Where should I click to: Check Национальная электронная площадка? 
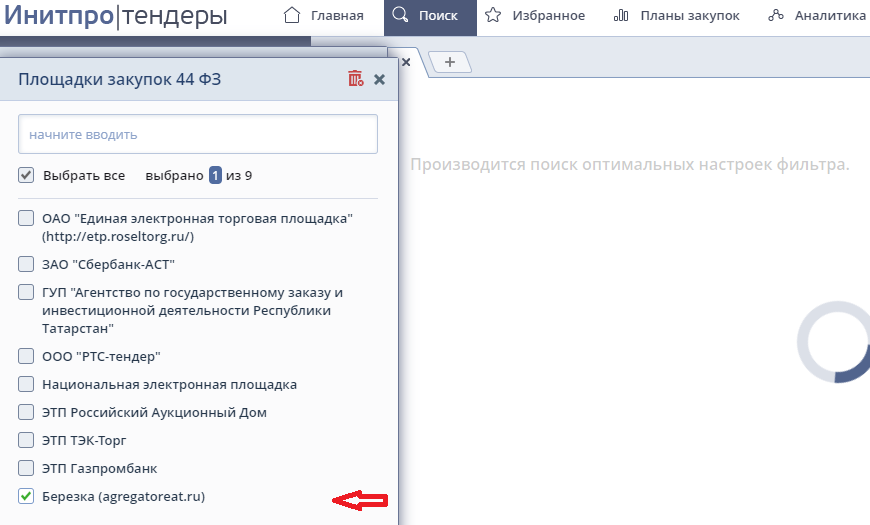coord(26,384)
